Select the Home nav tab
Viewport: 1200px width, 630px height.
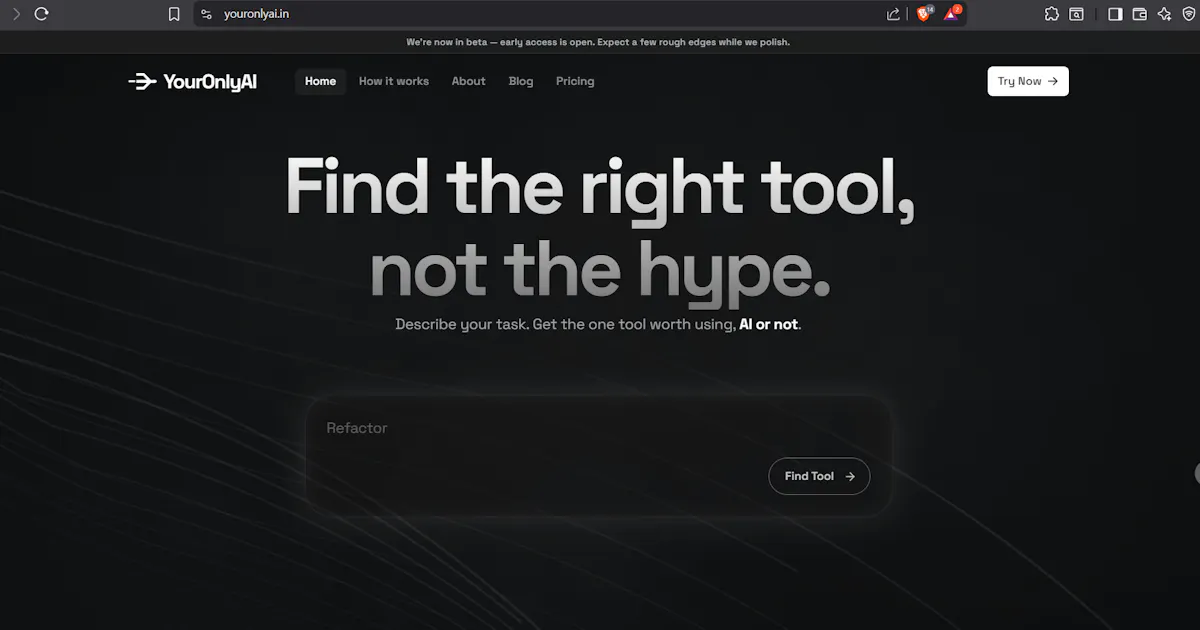(320, 81)
